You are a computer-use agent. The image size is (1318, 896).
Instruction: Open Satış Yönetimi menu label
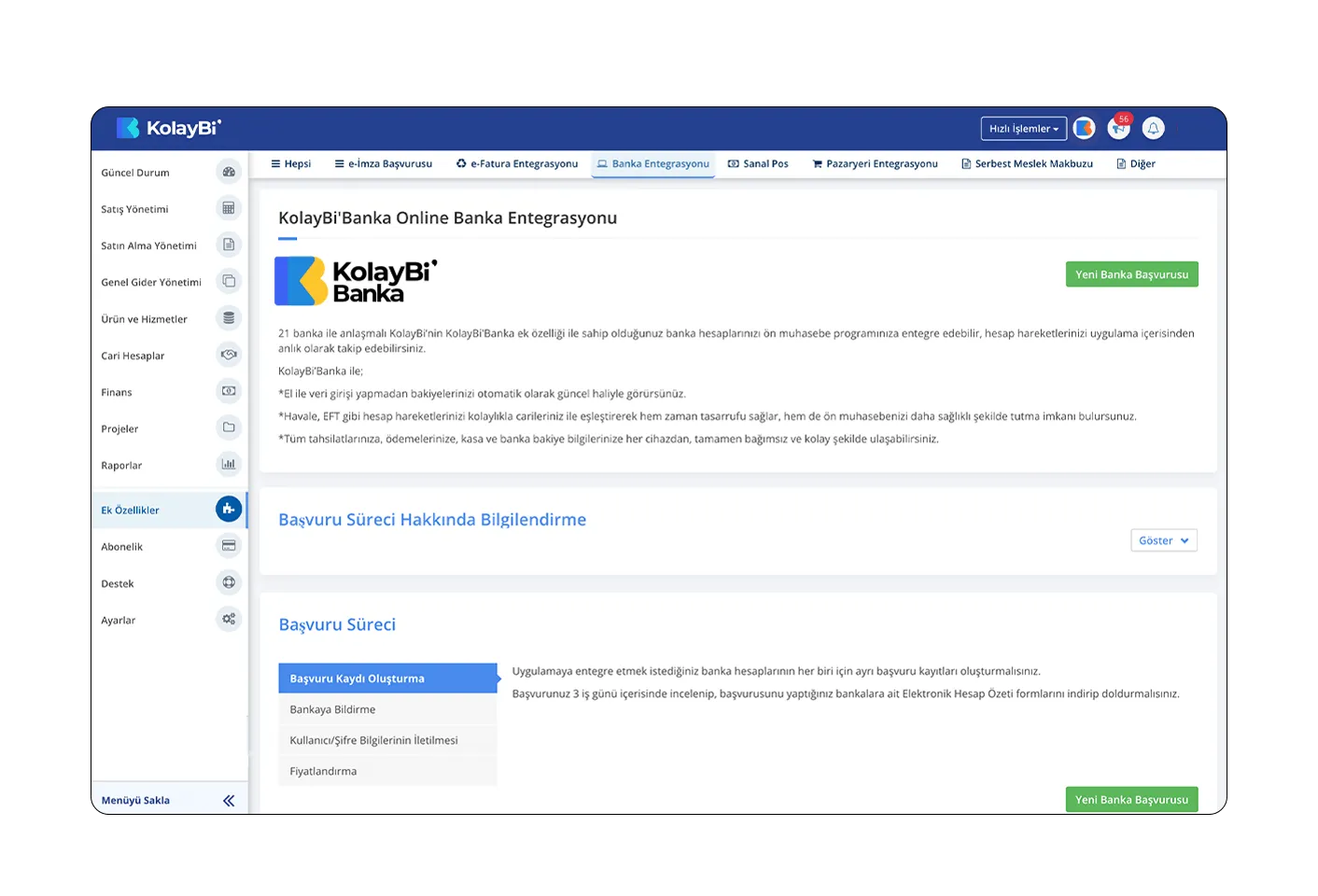134,209
